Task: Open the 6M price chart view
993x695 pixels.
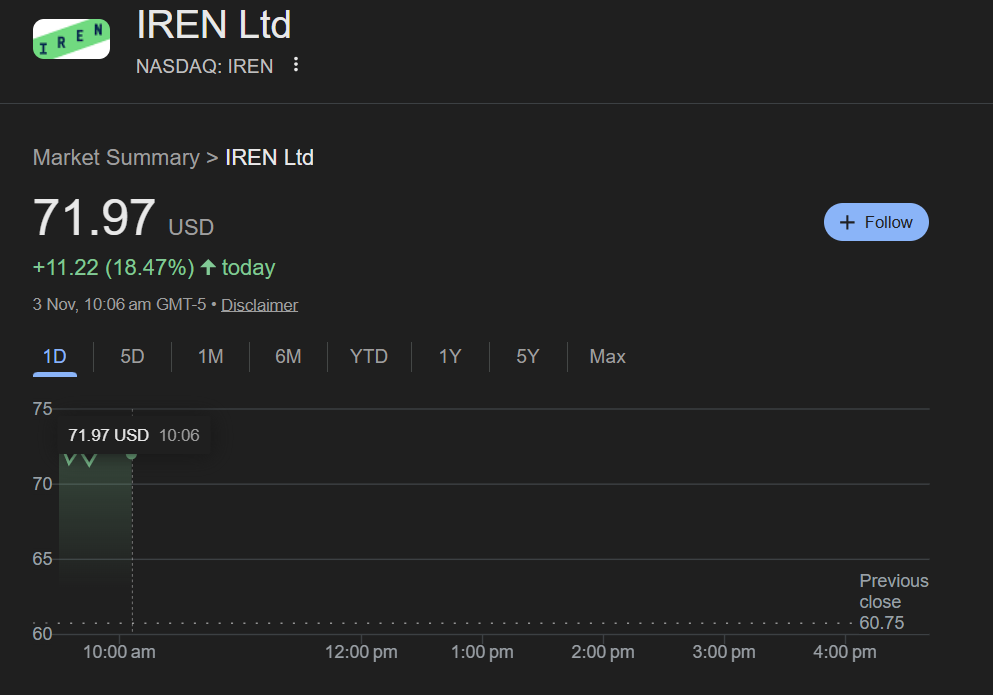Action: point(288,356)
